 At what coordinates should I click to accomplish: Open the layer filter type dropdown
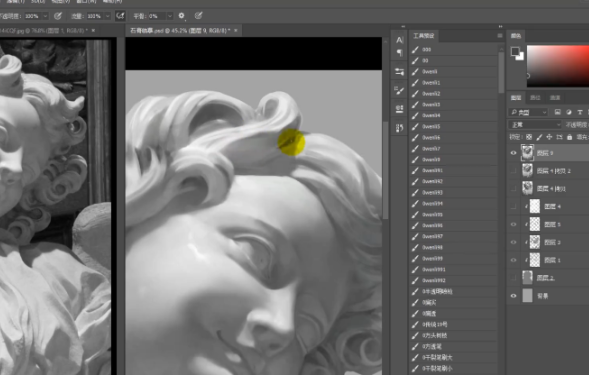click(x=529, y=112)
